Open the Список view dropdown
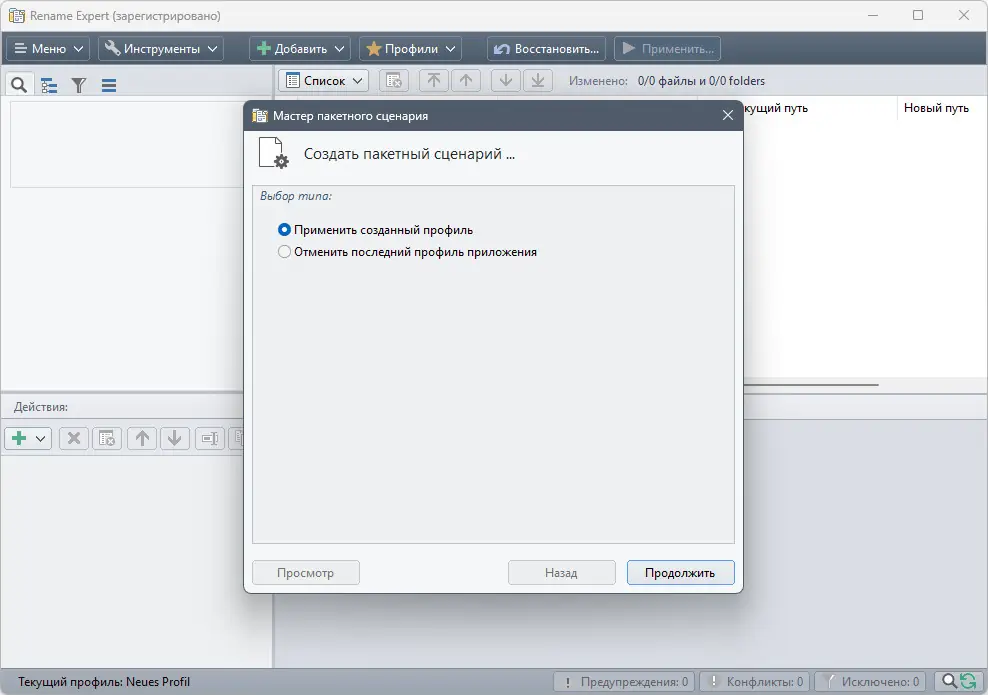 point(324,81)
